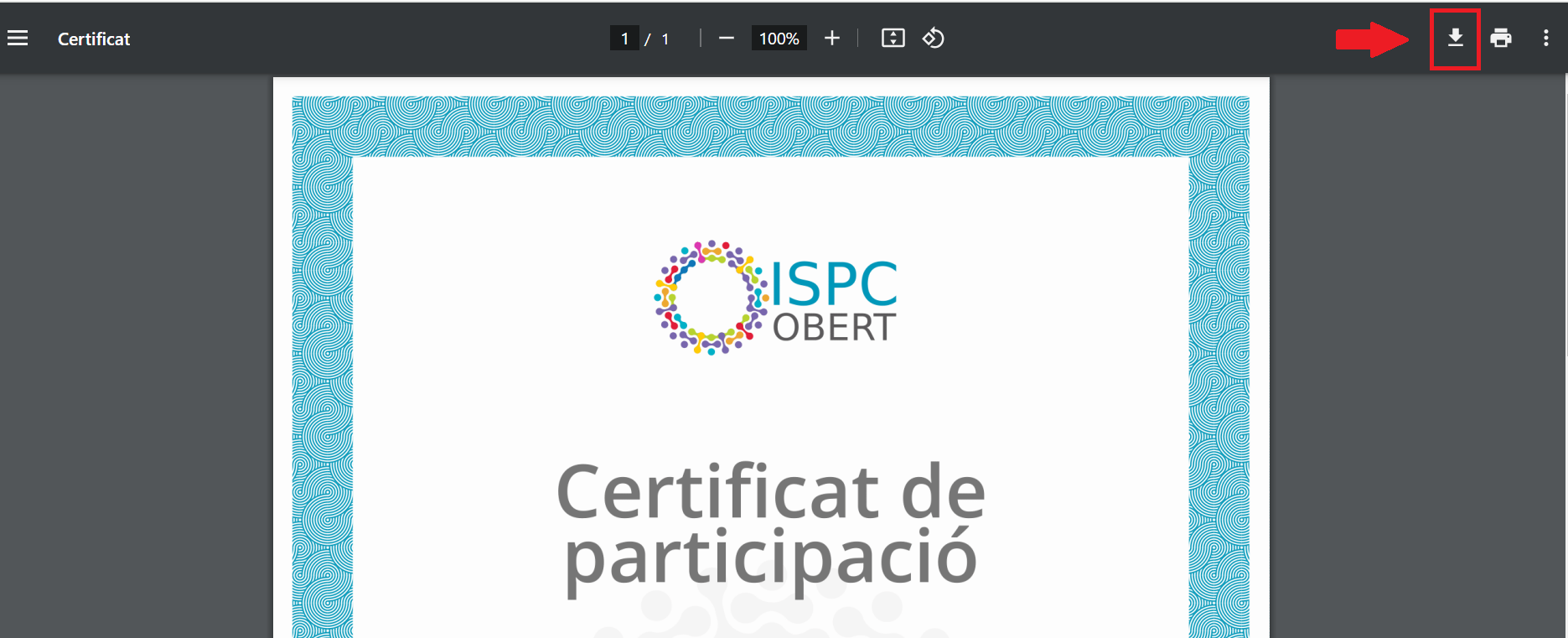Download the certificate PDF
The width and height of the screenshot is (1568, 638).
pos(1456,39)
